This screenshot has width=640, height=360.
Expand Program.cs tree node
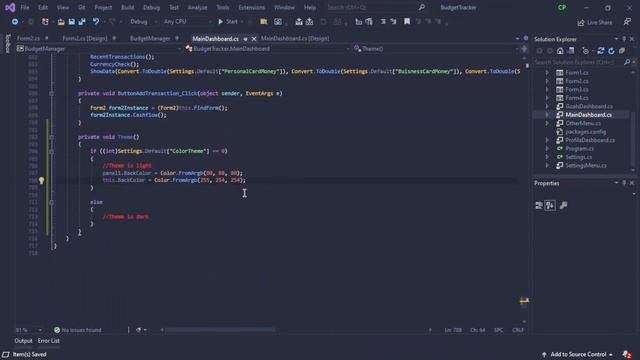click(x=547, y=149)
